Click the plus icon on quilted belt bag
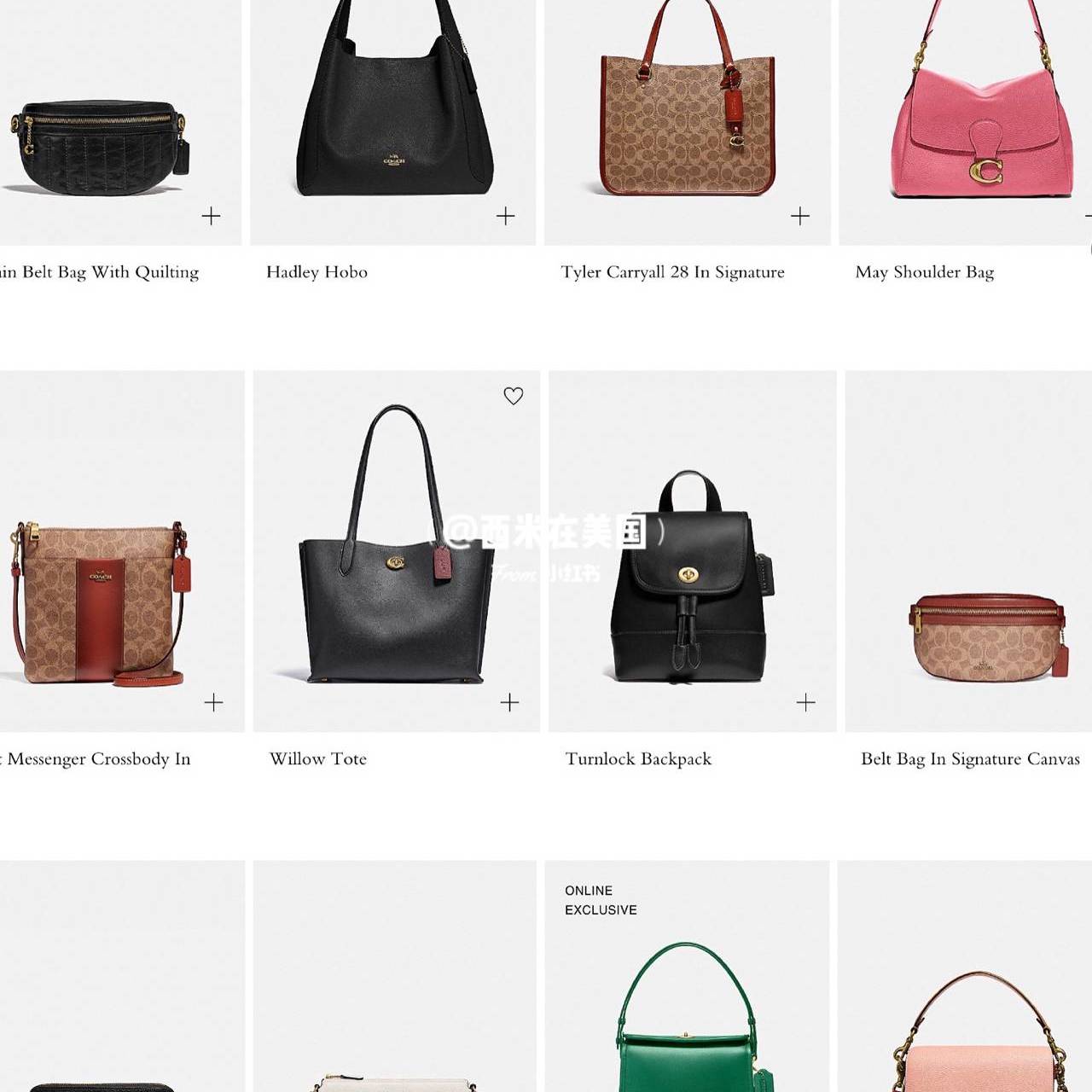This screenshot has height=1092, width=1092. 211,216
